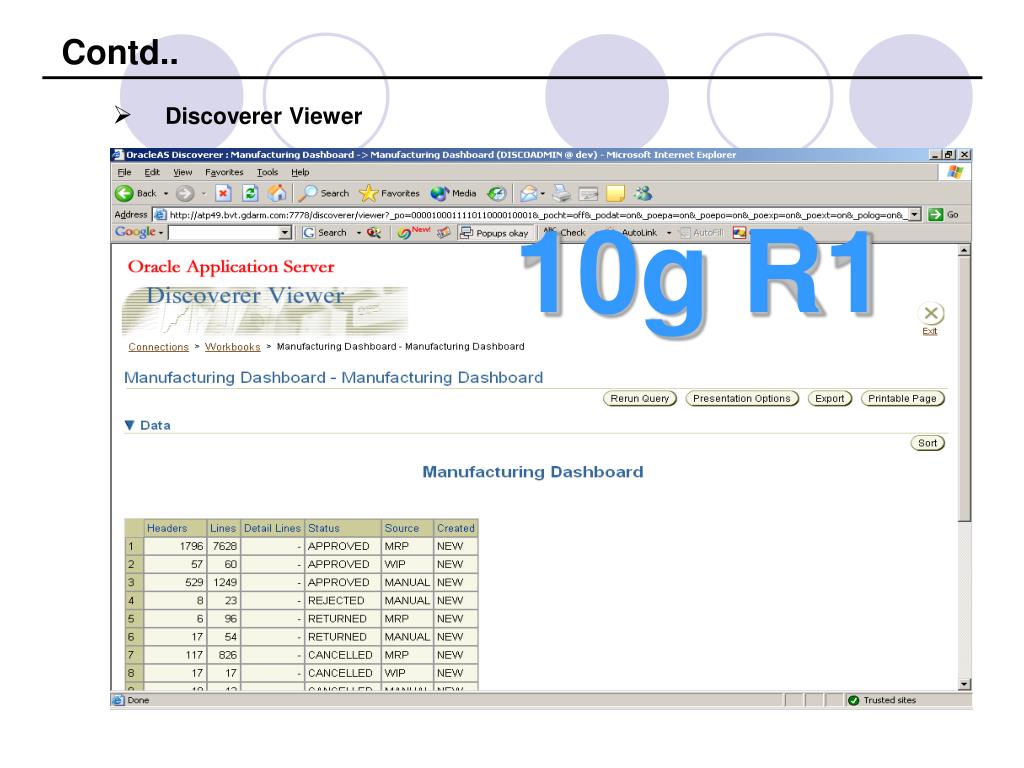Viewport: 1024px width, 768px height.
Task: Click AutoLink toolbar button
Action: (632, 232)
